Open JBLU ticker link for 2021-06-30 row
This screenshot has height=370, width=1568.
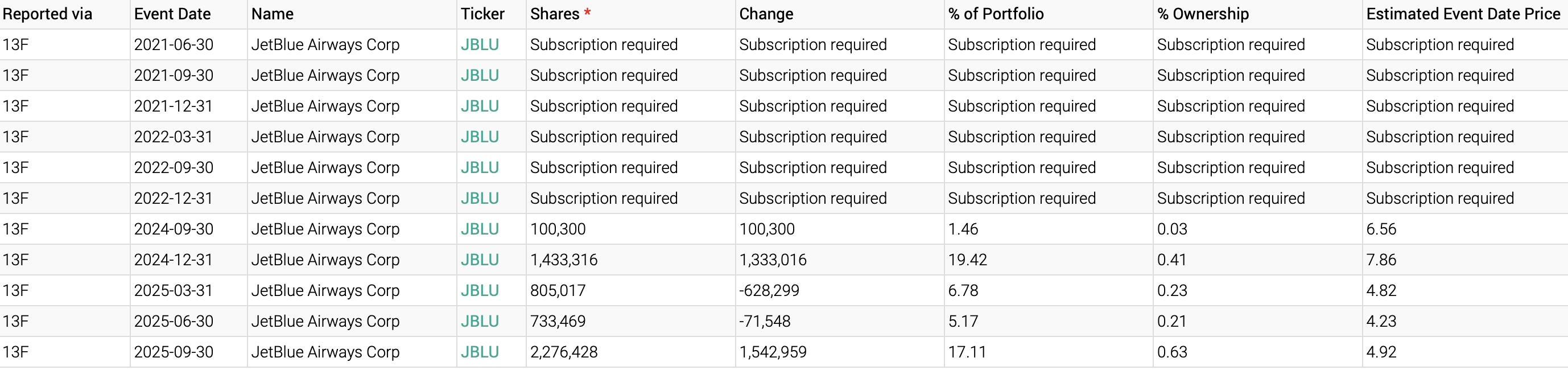click(x=480, y=44)
